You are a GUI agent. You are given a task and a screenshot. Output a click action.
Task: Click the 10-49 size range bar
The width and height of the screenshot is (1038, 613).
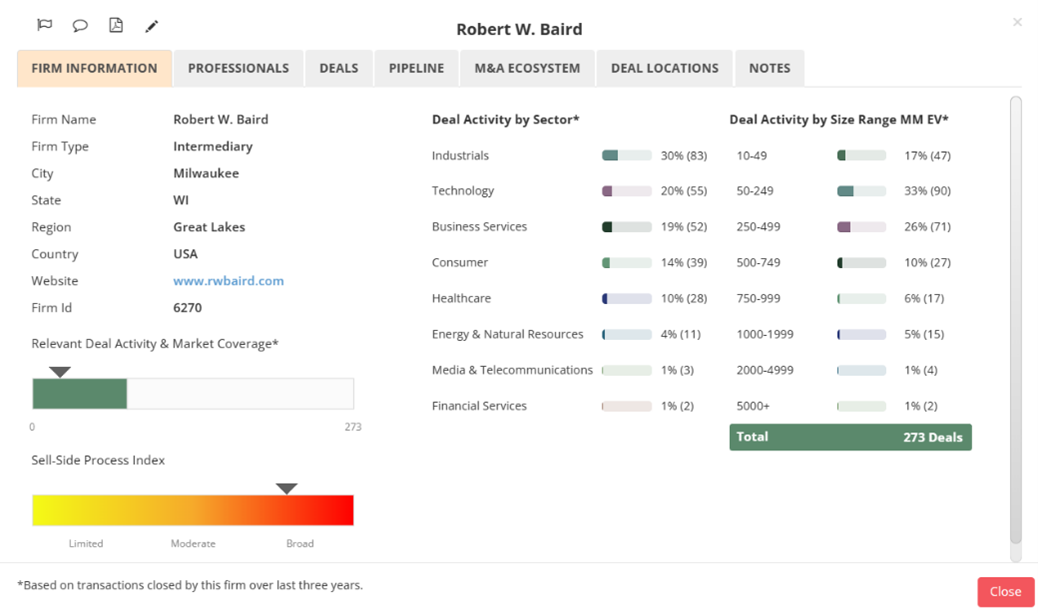[862, 156]
